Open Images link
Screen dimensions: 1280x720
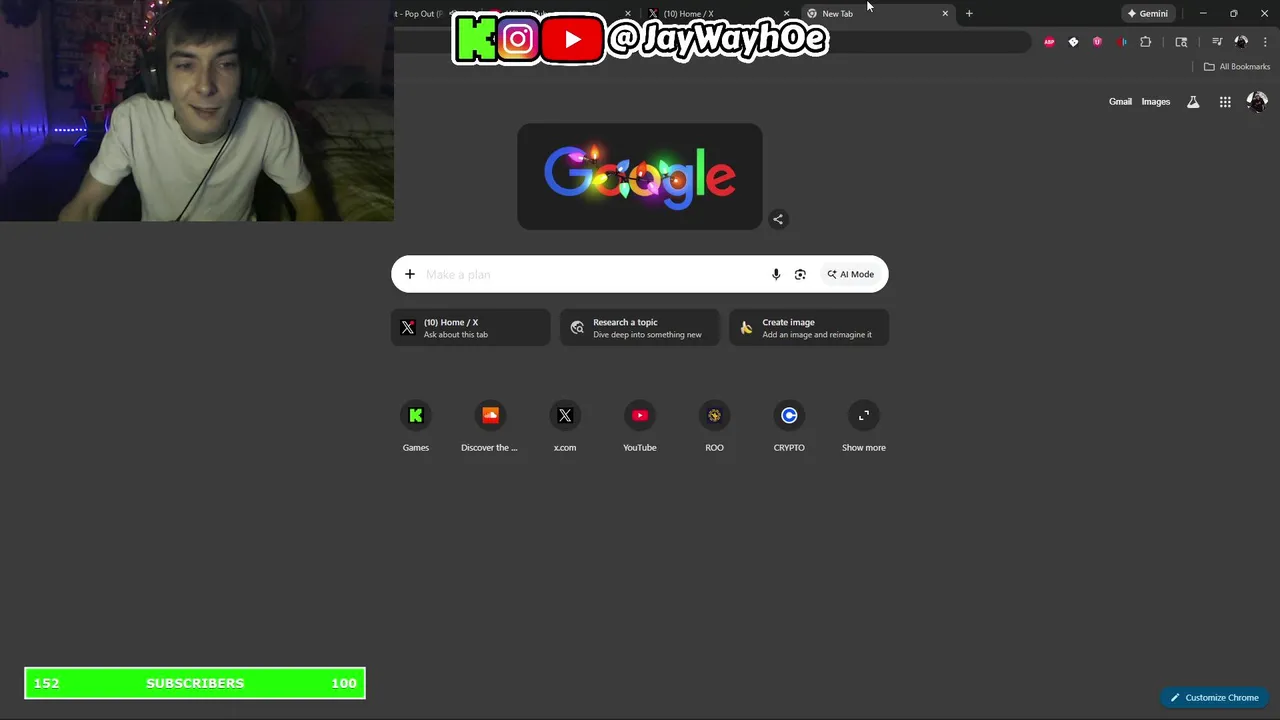[x=1156, y=102]
